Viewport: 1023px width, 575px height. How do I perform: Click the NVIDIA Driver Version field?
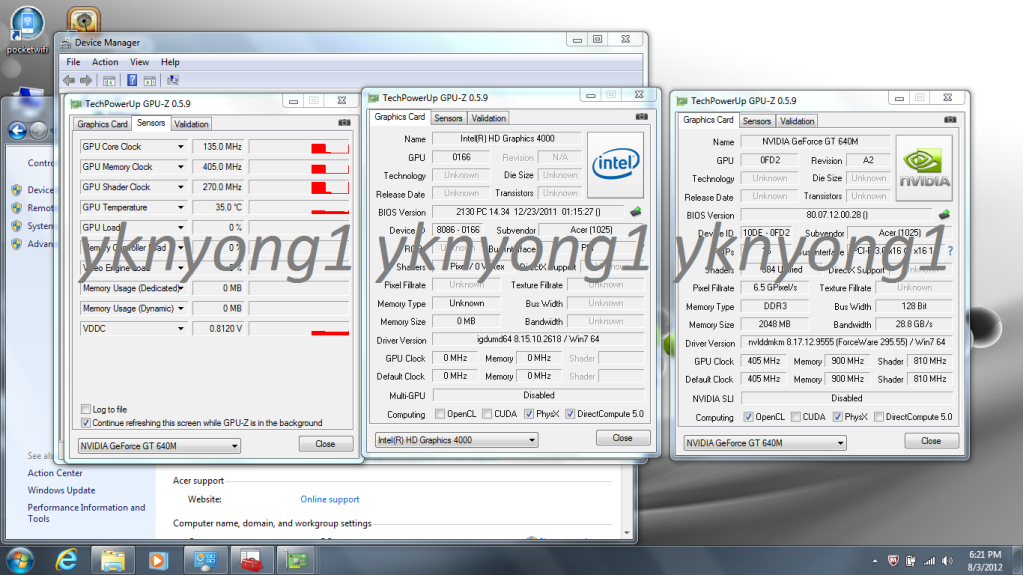point(847,342)
